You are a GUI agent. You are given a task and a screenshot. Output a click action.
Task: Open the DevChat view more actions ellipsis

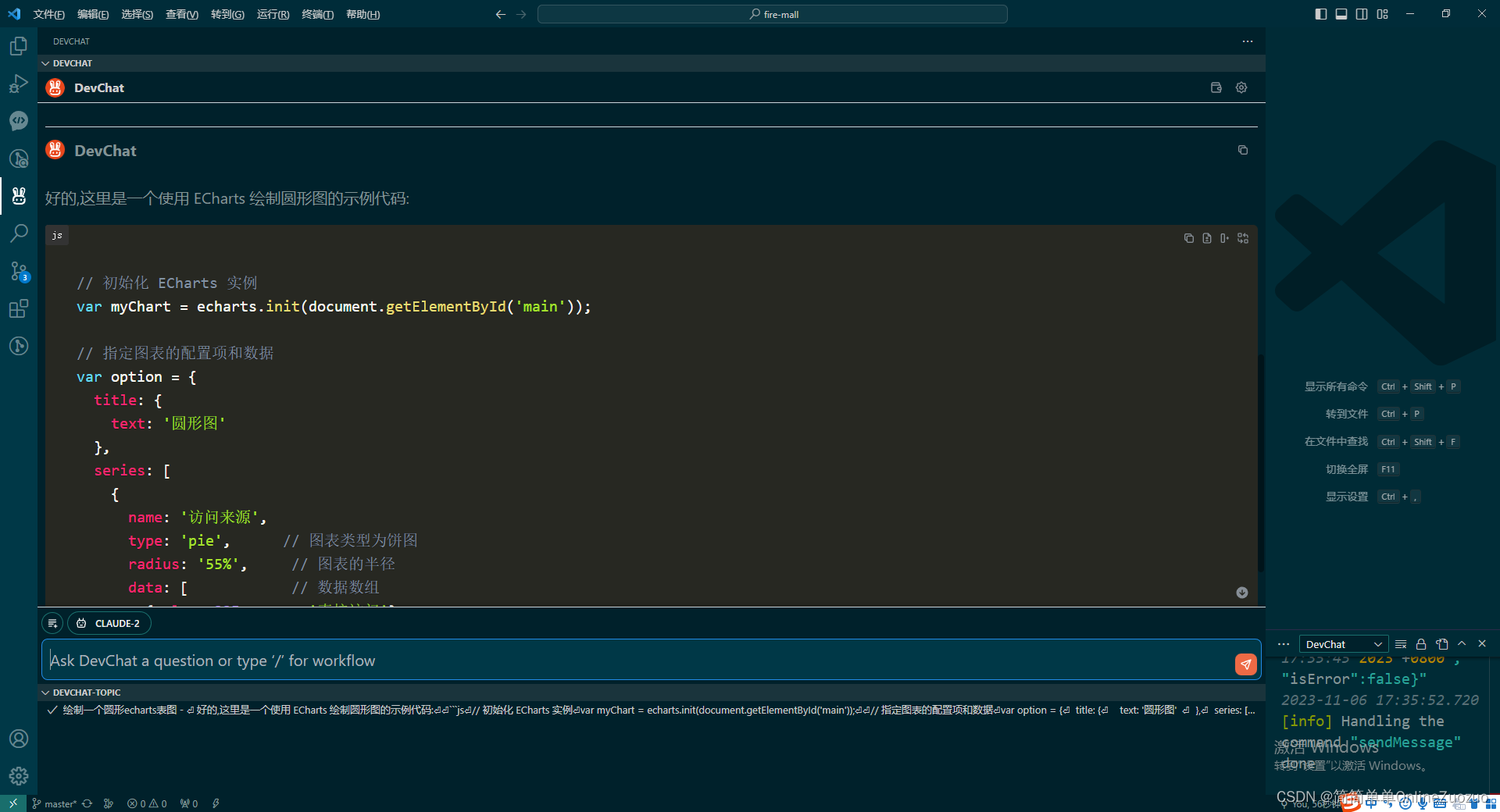click(x=1248, y=41)
